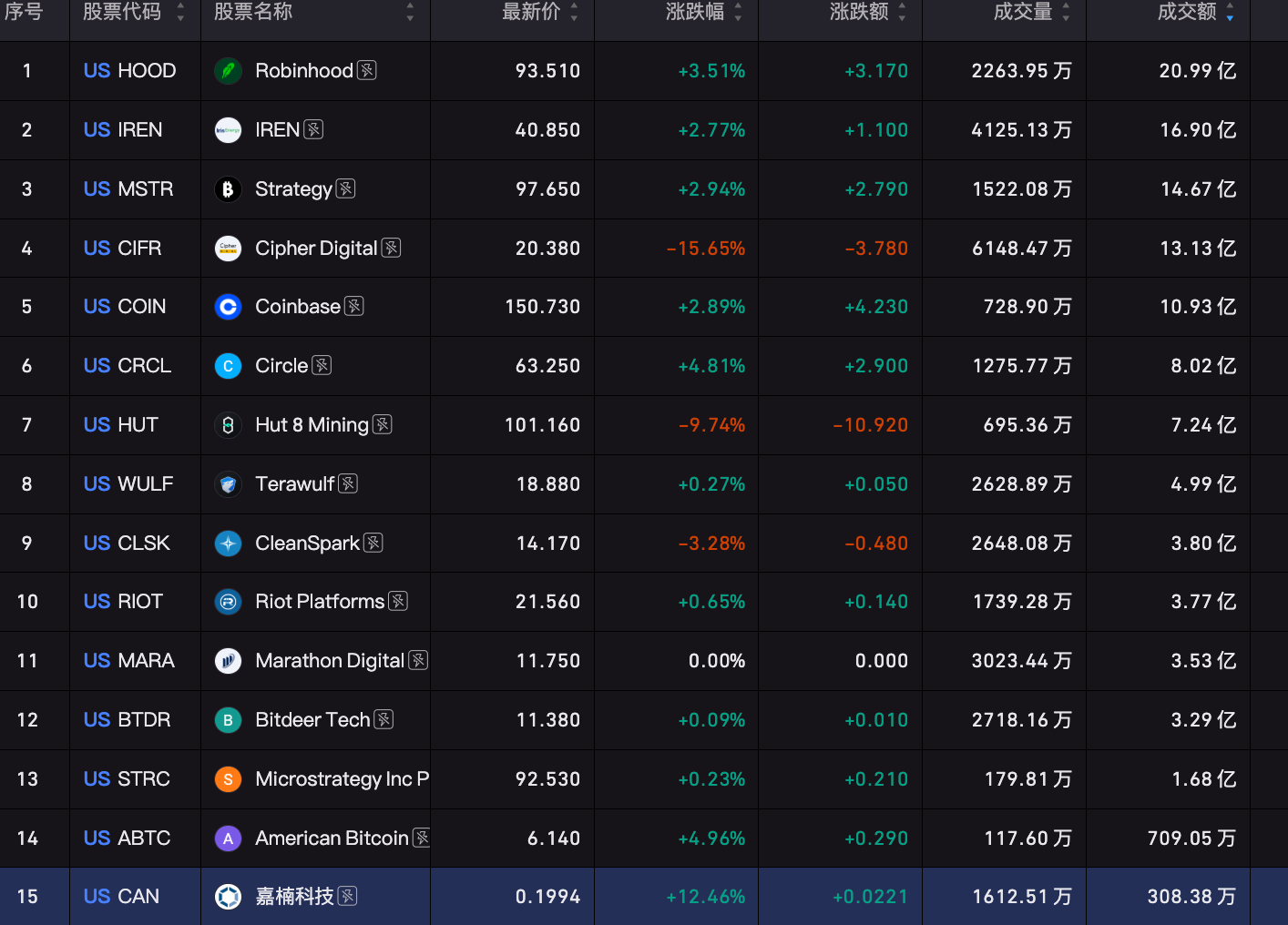Click Coinbase's latest price 150.730
The height and width of the screenshot is (925, 1288).
[543, 307]
